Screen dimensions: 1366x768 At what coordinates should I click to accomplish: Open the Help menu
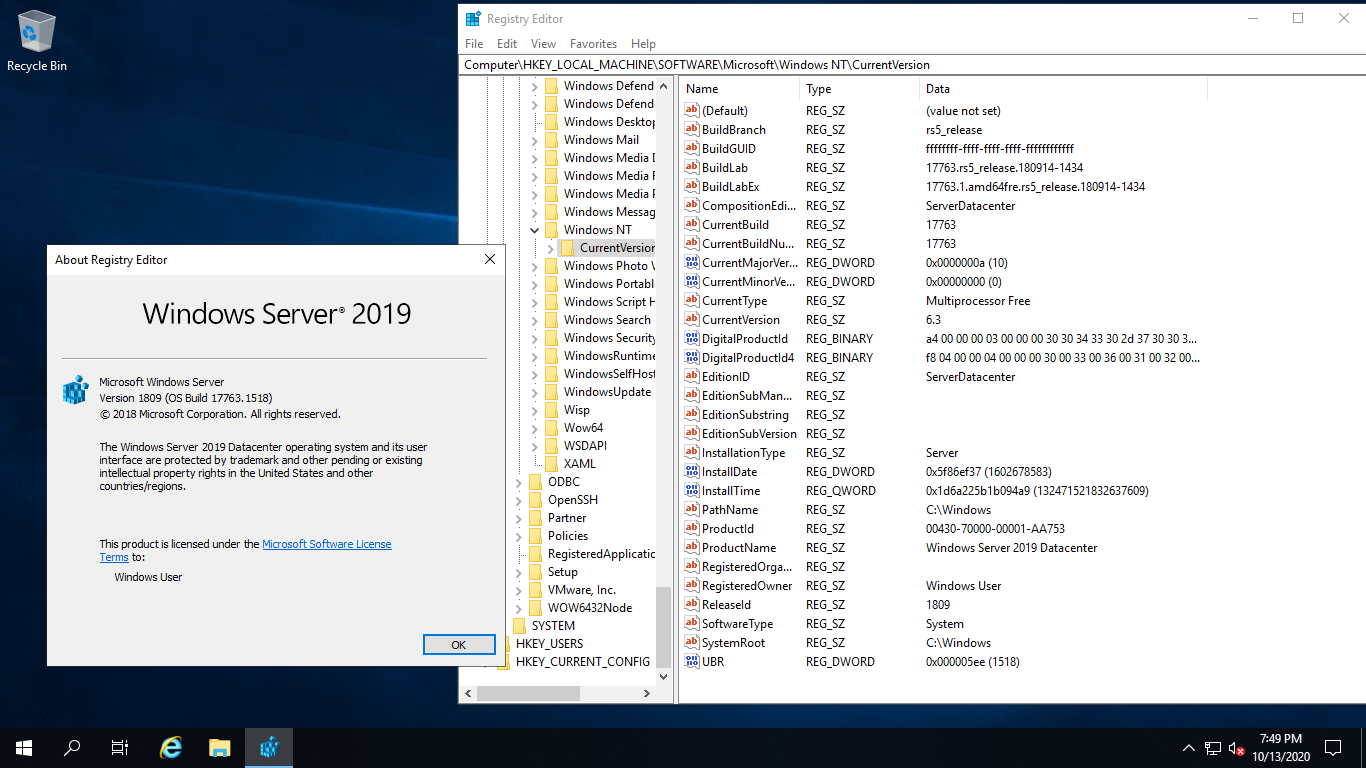click(644, 44)
